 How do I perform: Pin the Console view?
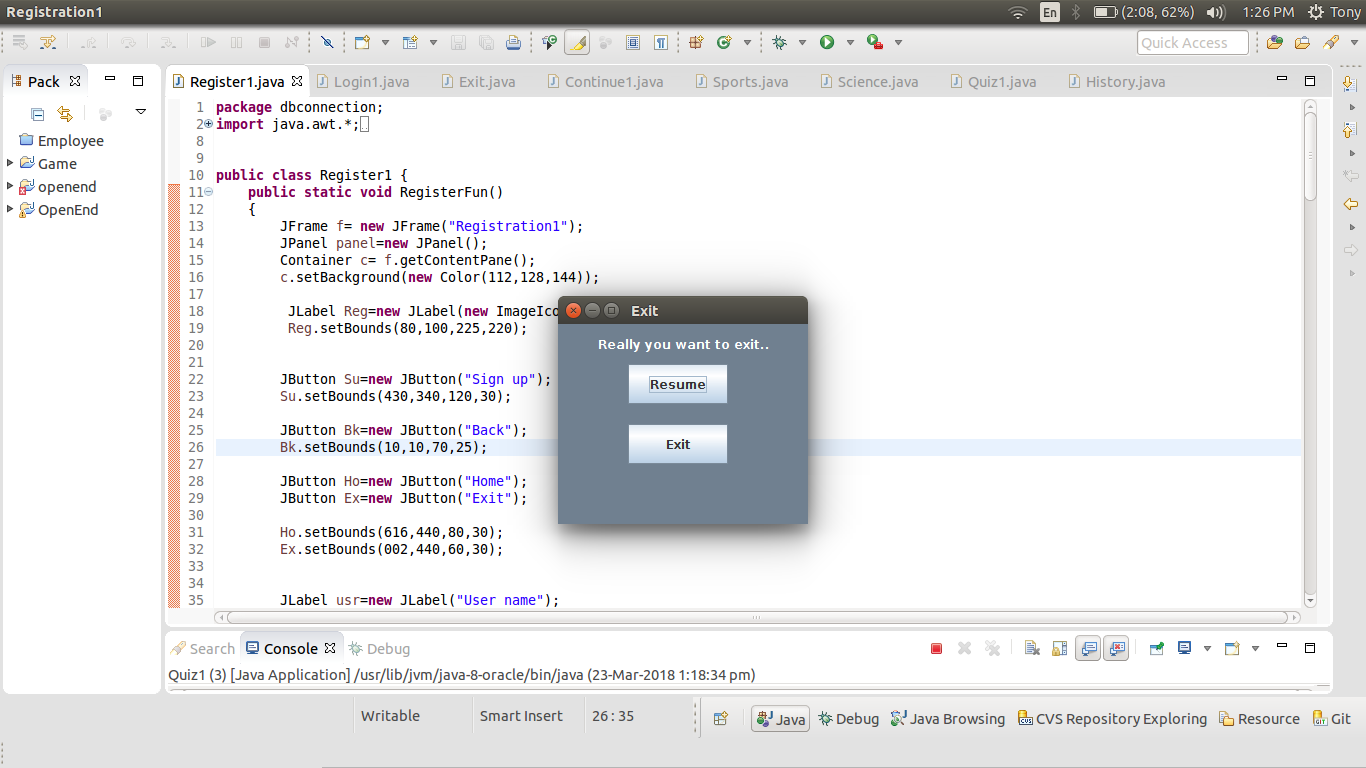1157,648
